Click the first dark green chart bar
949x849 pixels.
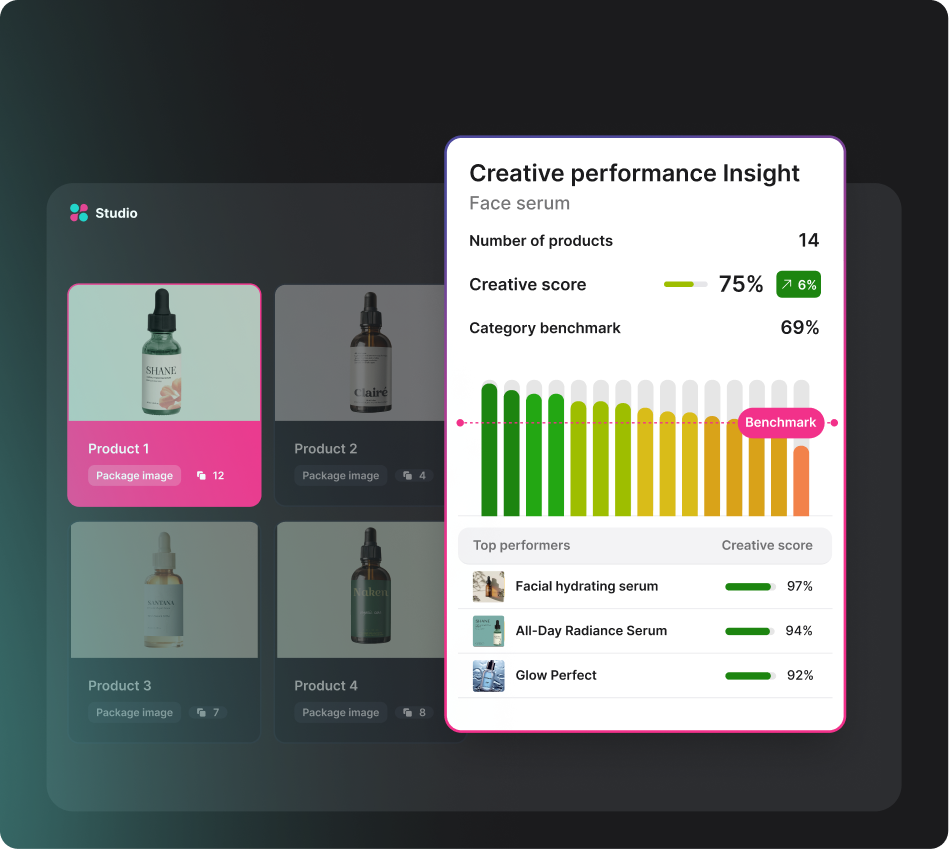point(489,450)
